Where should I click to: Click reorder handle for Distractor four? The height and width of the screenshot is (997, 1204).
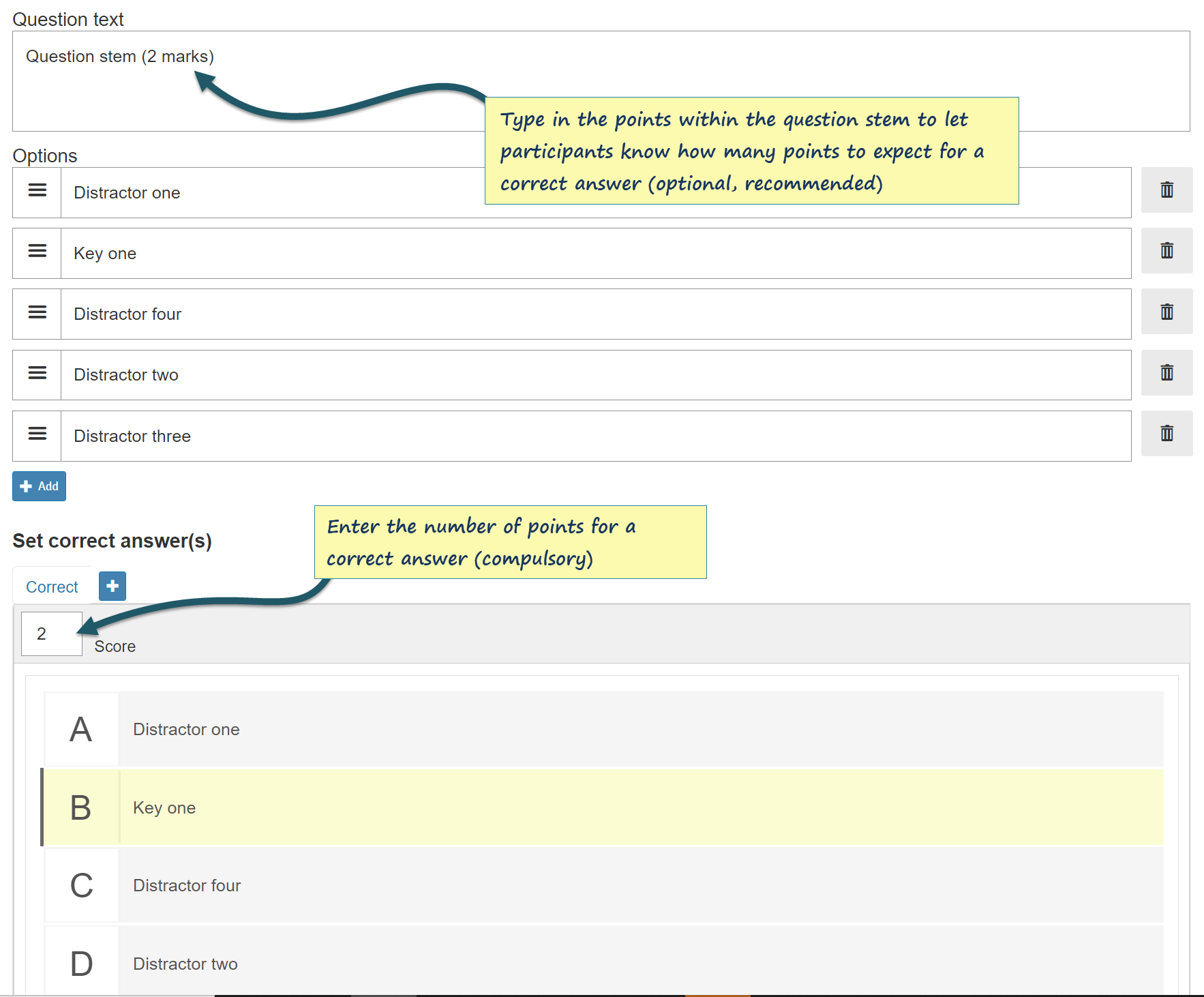point(37,312)
